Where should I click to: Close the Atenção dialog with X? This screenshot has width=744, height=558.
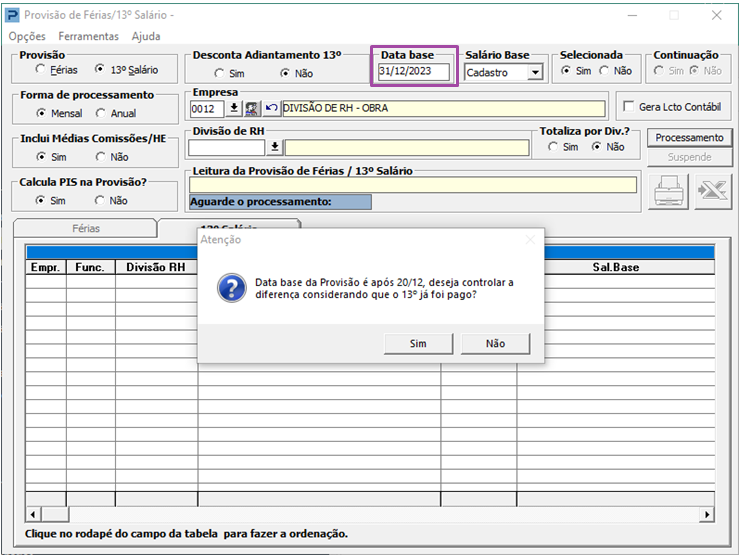tap(530, 240)
